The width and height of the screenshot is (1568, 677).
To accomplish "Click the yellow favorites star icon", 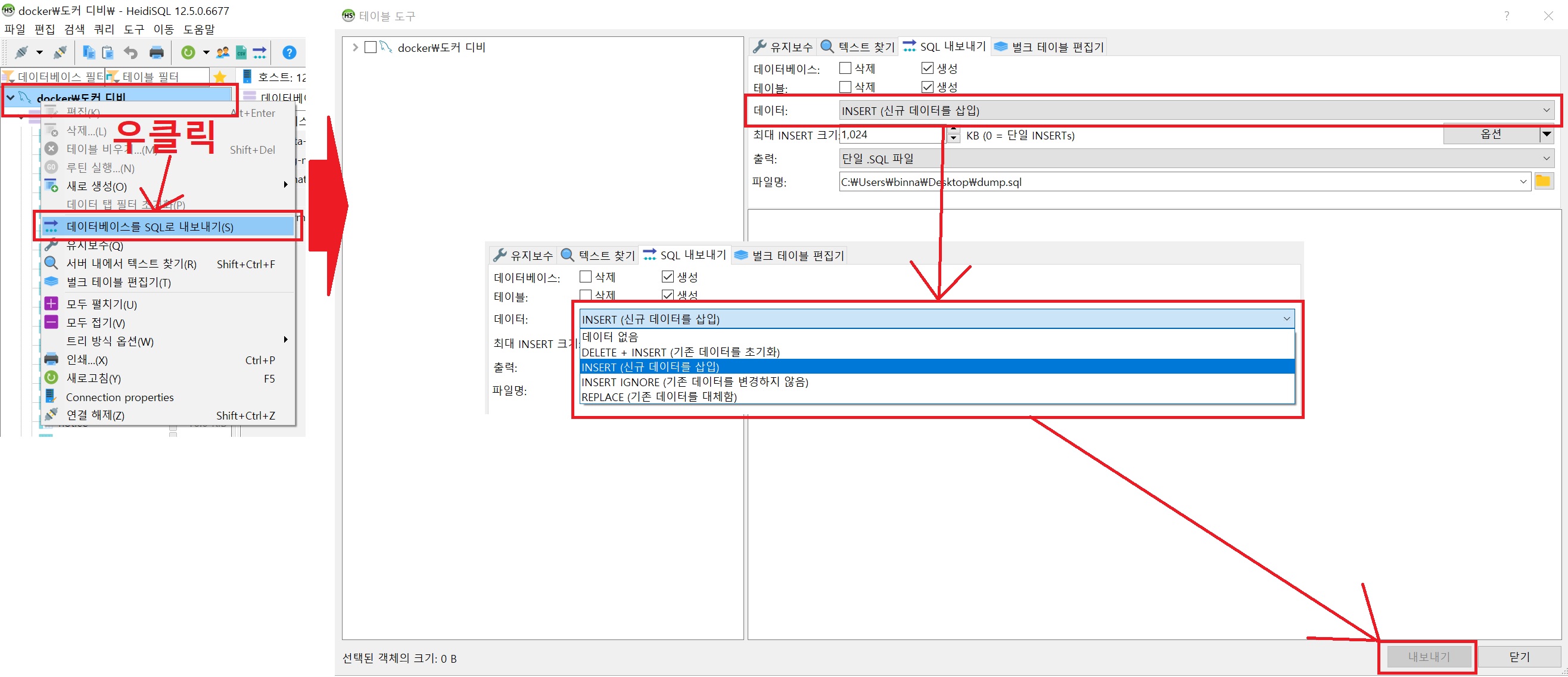I will point(220,77).
